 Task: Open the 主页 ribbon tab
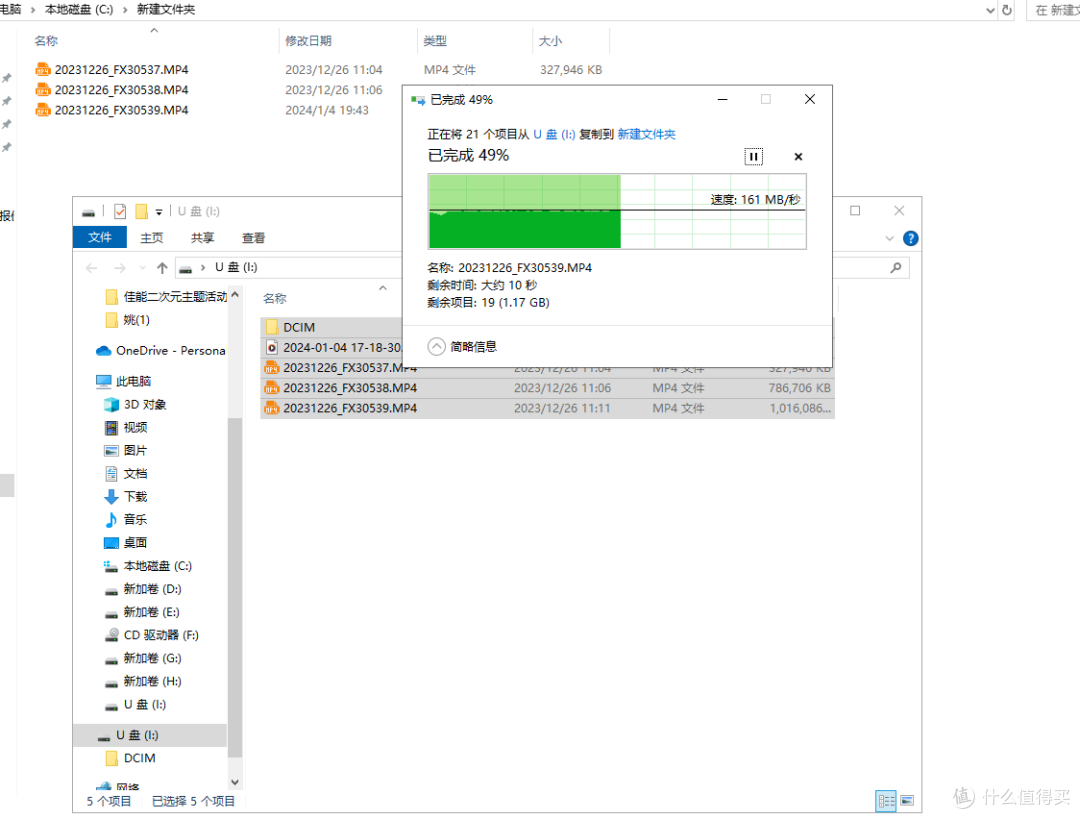(152, 238)
